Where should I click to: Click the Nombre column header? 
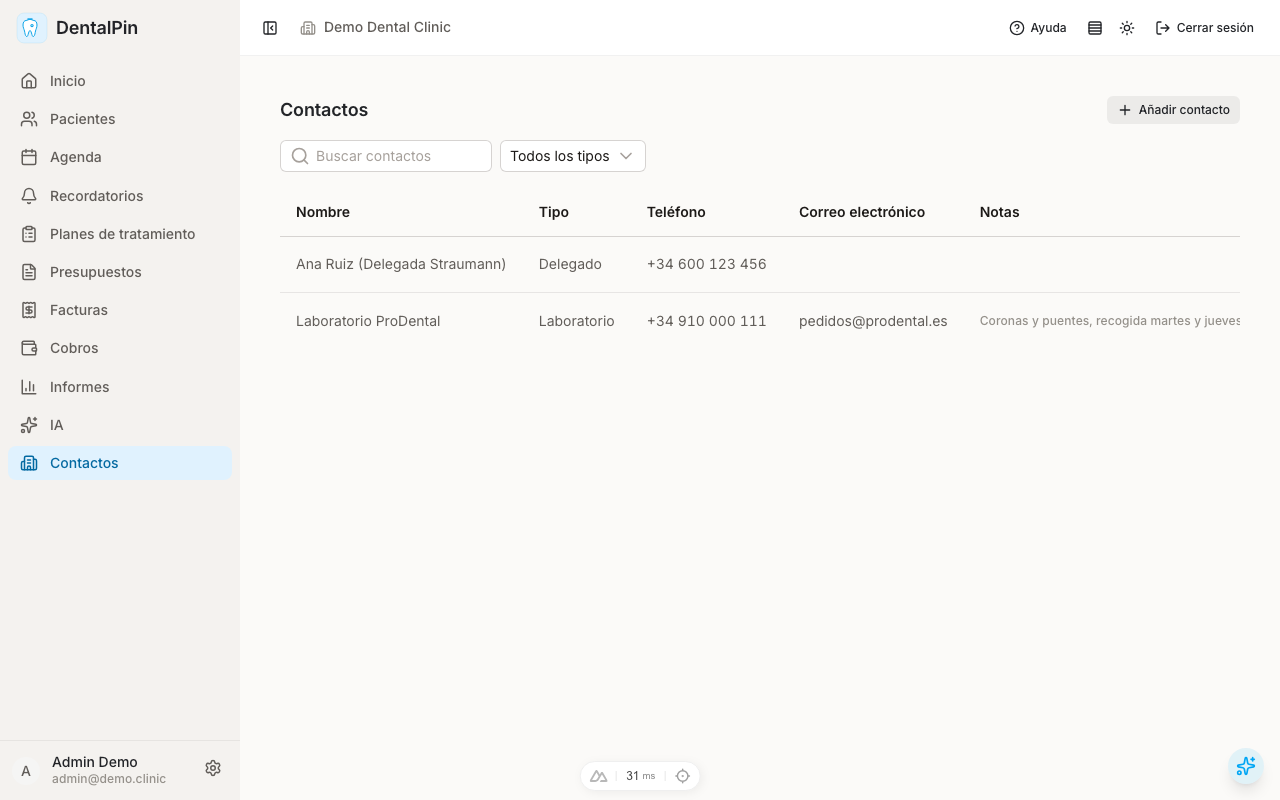point(323,212)
